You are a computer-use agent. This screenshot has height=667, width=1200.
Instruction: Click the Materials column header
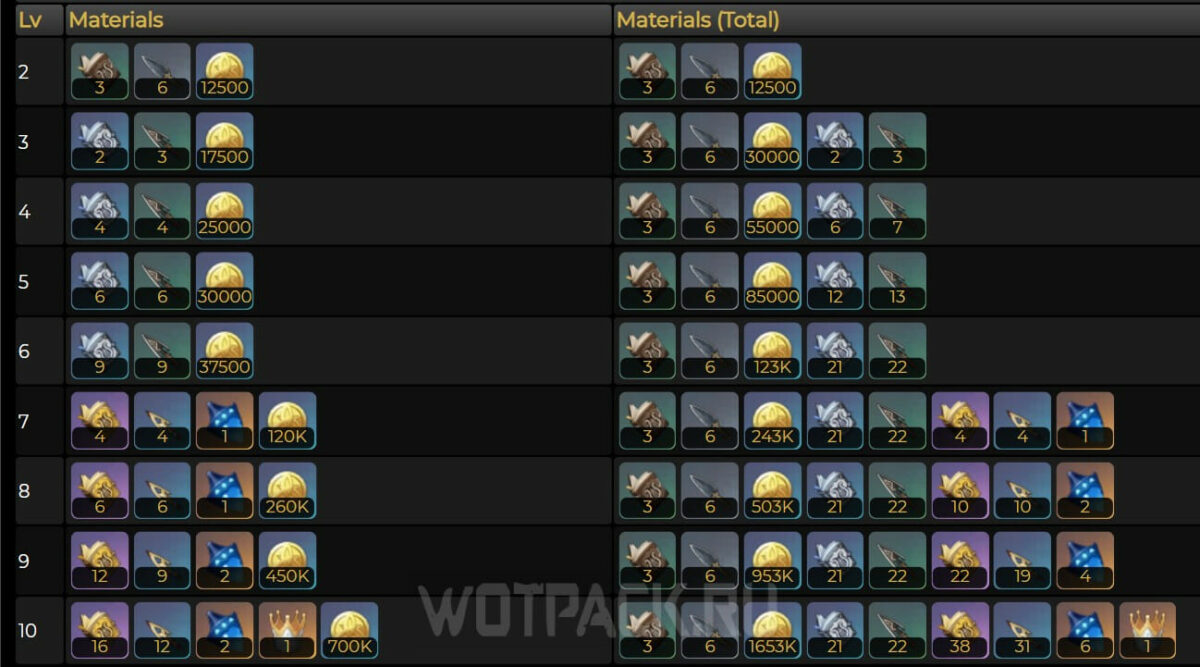116,19
